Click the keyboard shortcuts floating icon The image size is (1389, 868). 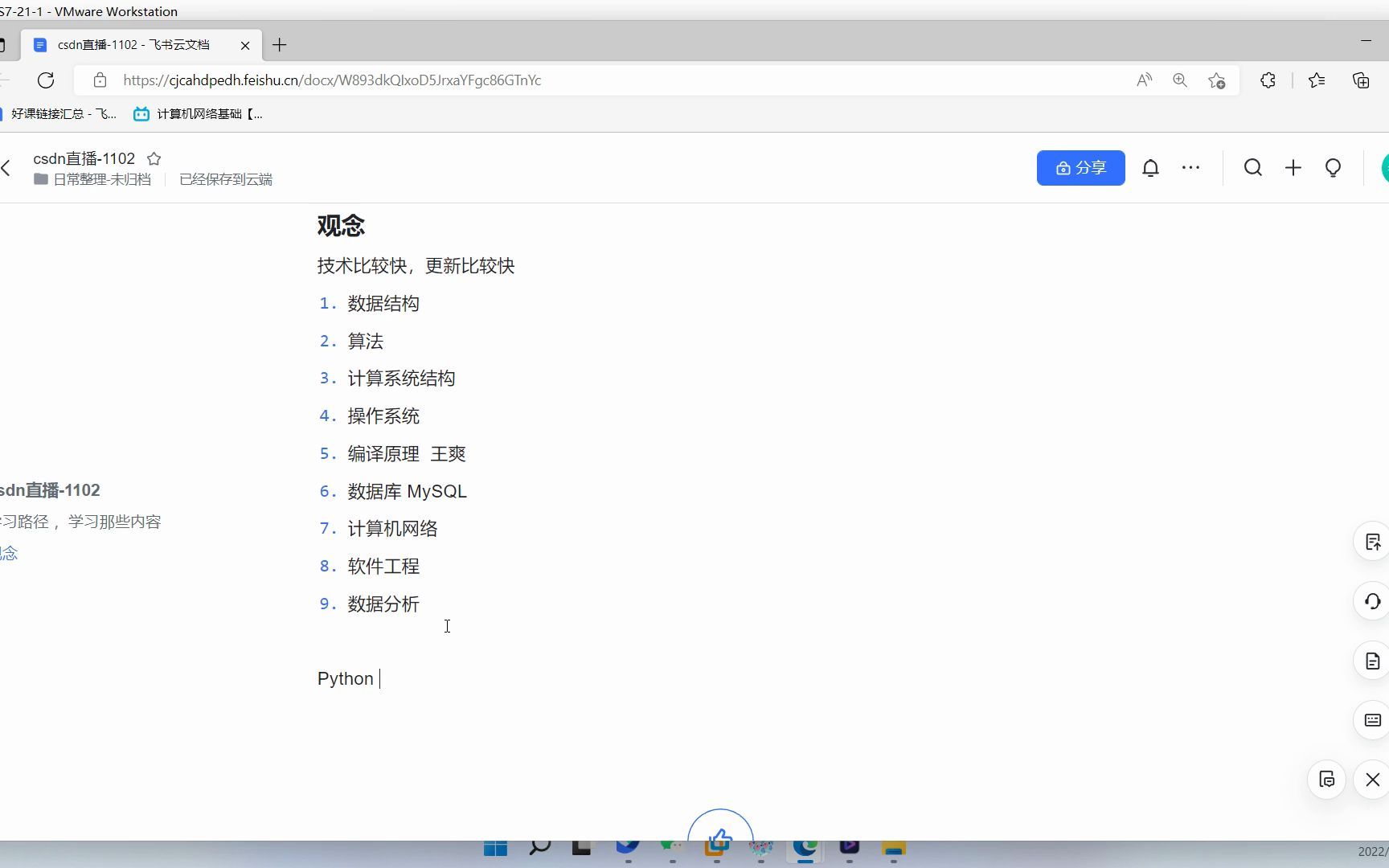1372,720
